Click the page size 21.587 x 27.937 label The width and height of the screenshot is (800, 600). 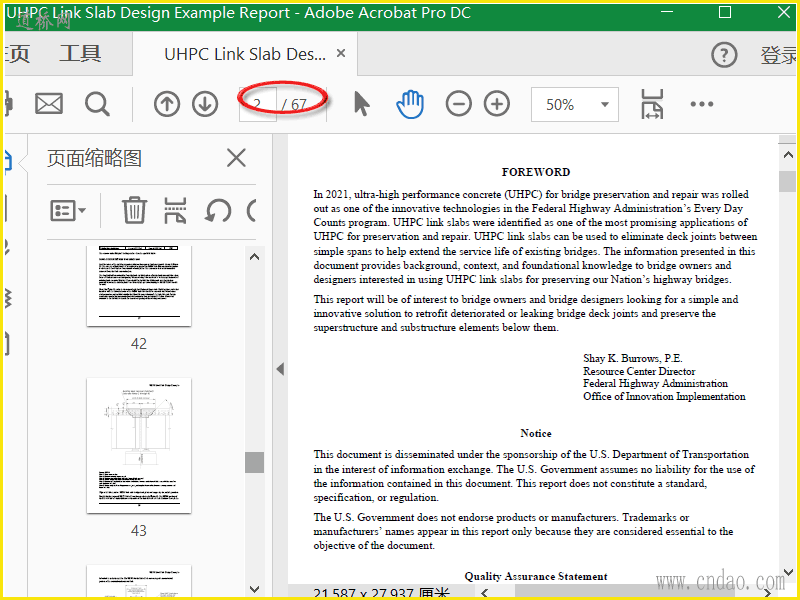382,593
